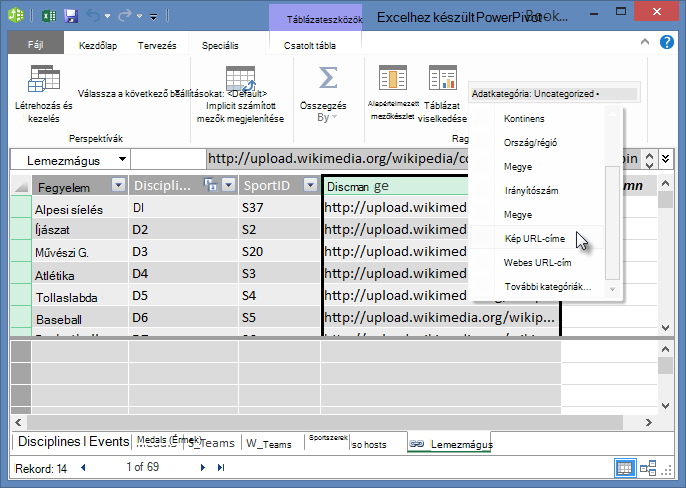This screenshot has height=488, width=686.
Task: Click the category list scrollbar thumb
Action: [612, 222]
